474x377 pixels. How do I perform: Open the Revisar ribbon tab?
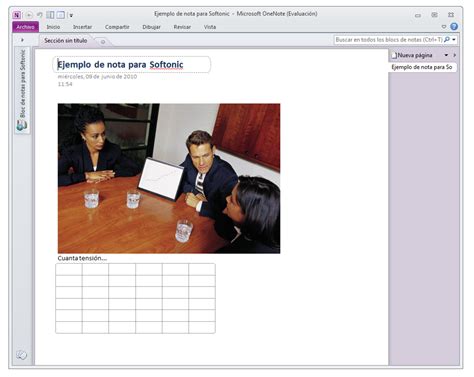point(182,27)
